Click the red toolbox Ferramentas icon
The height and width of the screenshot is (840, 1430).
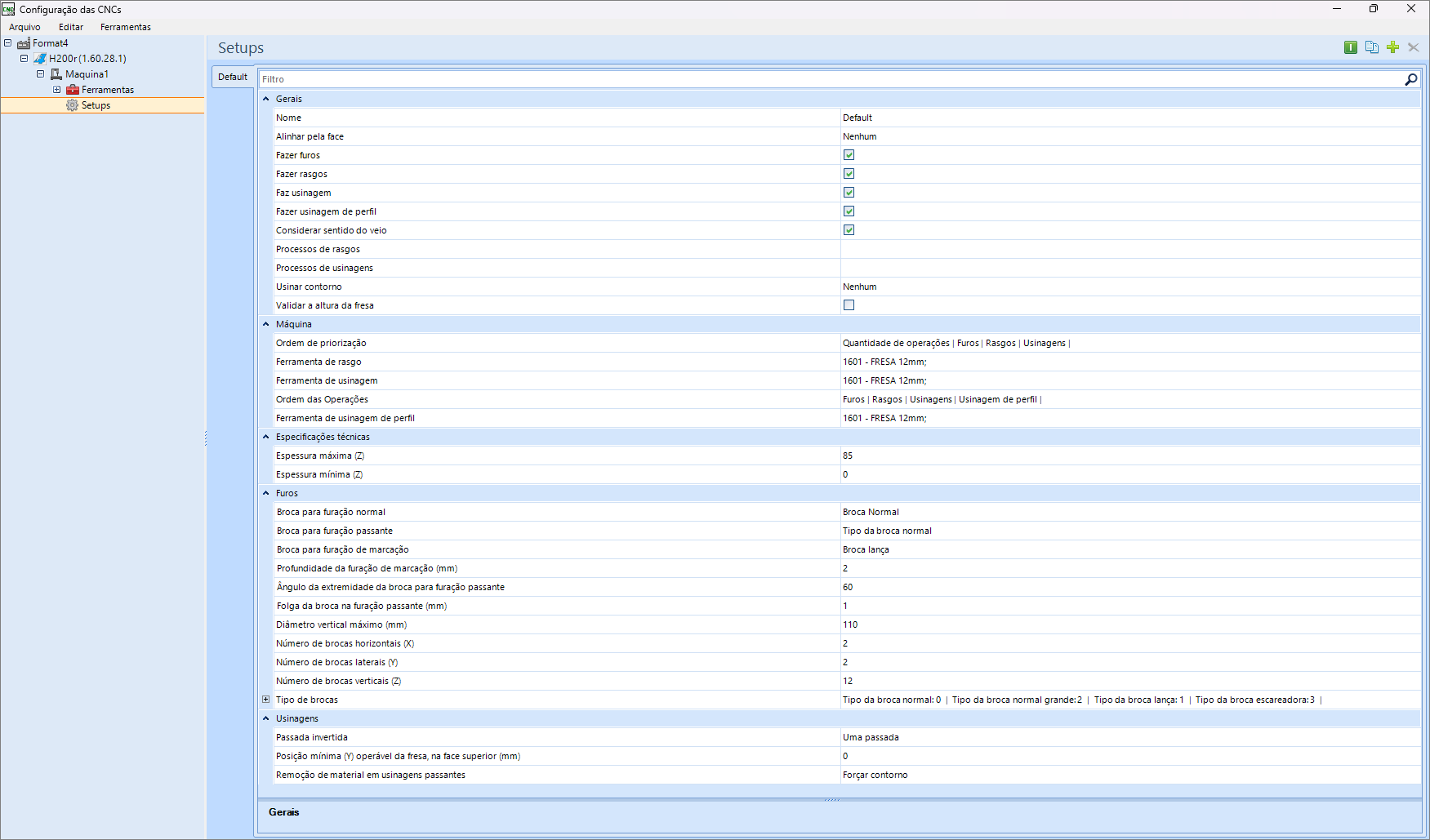point(73,90)
